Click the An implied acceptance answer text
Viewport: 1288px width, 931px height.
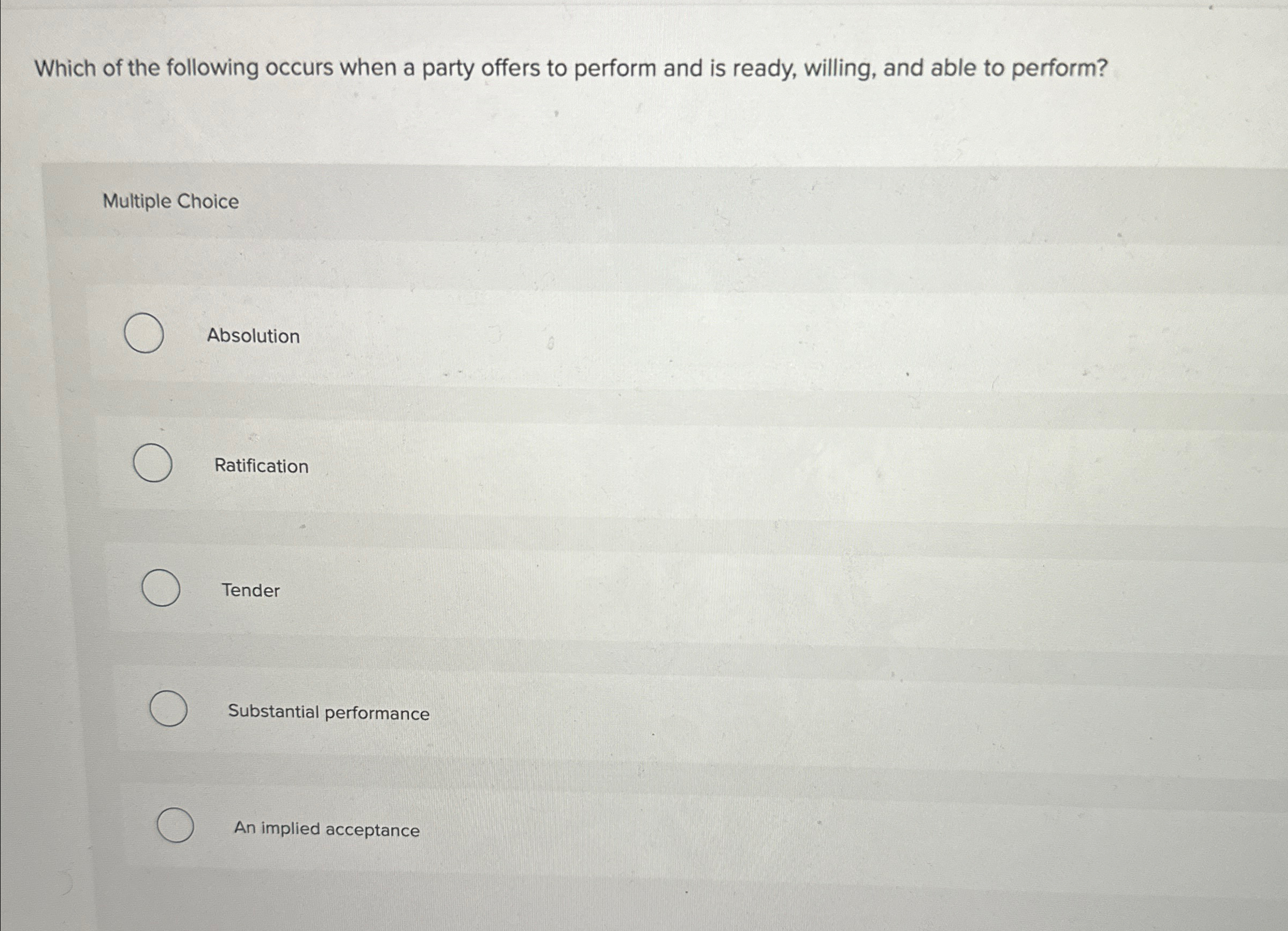coord(326,830)
